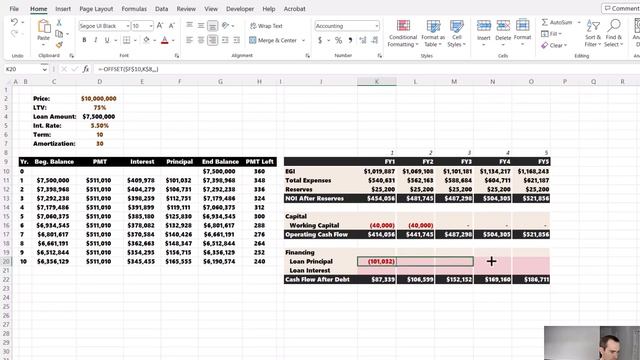The width and height of the screenshot is (640, 360).
Task: Apply cell borders icon
Action: (127, 40)
